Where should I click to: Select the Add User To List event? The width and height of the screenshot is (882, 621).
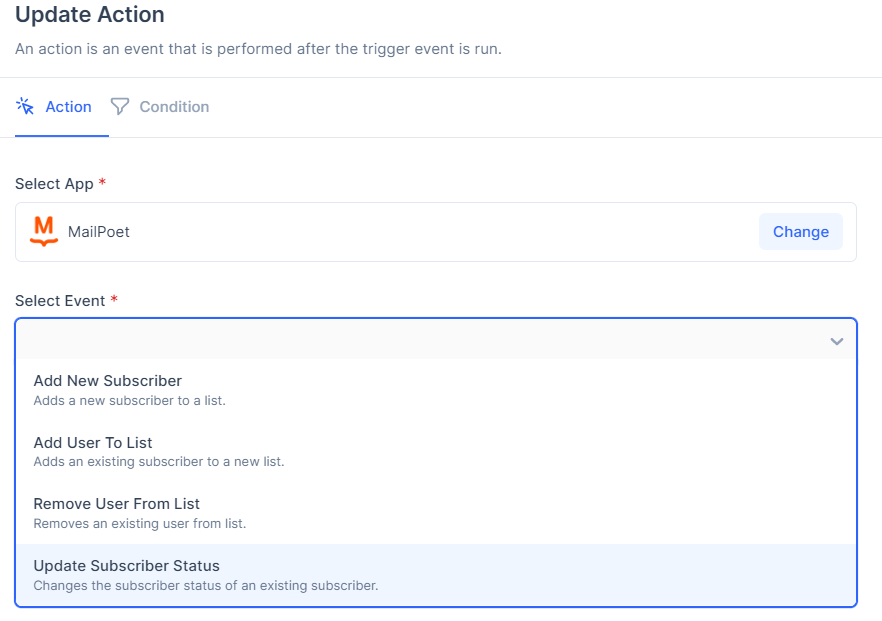coord(93,443)
